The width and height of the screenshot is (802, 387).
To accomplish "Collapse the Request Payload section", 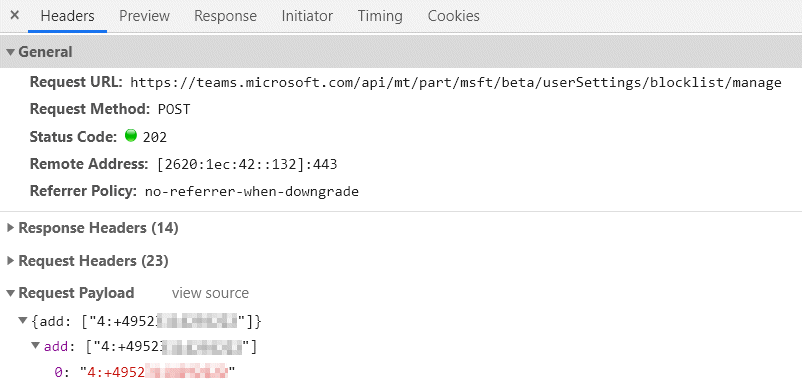I will click(x=10, y=293).
